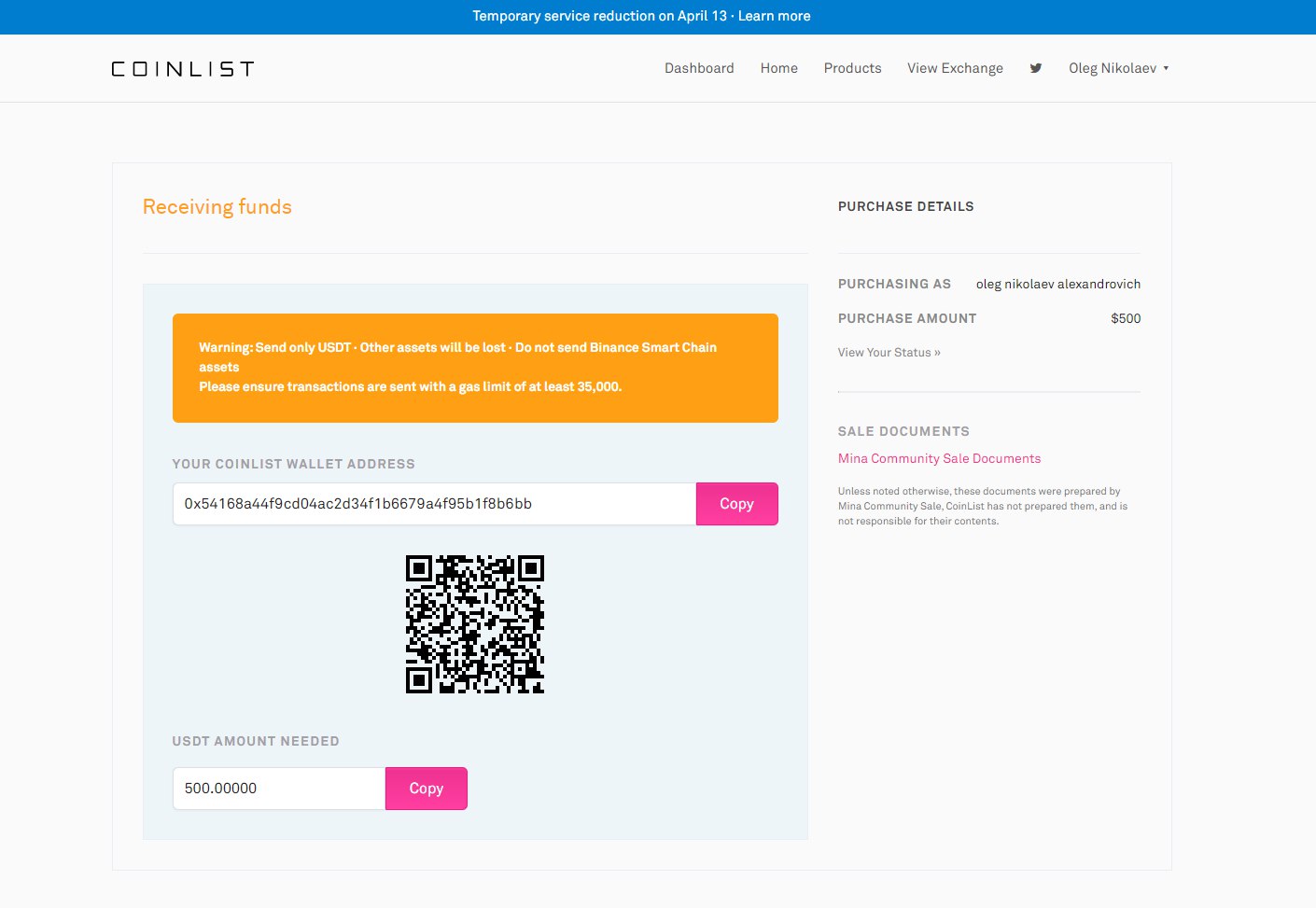1316x908 pixels.
Task: Click the YOUR COINLIST WALLET ADDRESS label
Action: (x=294, y=464)
